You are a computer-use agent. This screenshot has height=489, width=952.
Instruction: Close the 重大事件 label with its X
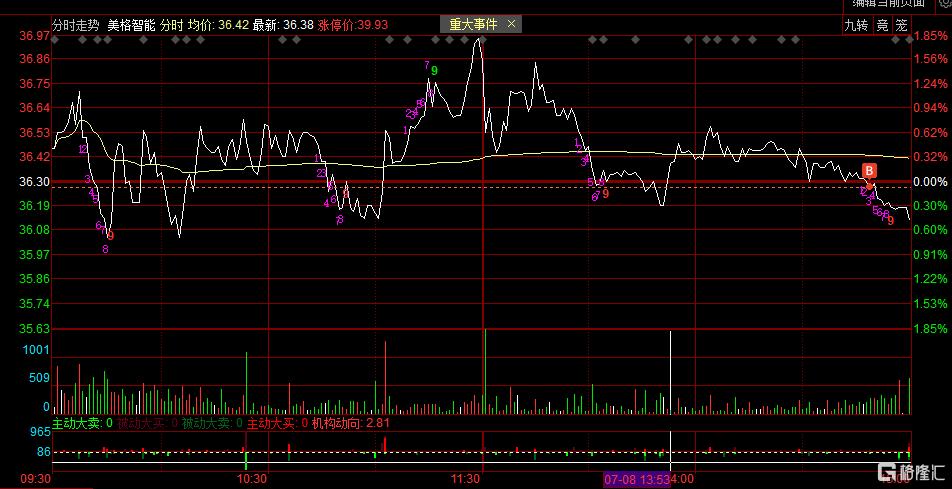(511, 24)
